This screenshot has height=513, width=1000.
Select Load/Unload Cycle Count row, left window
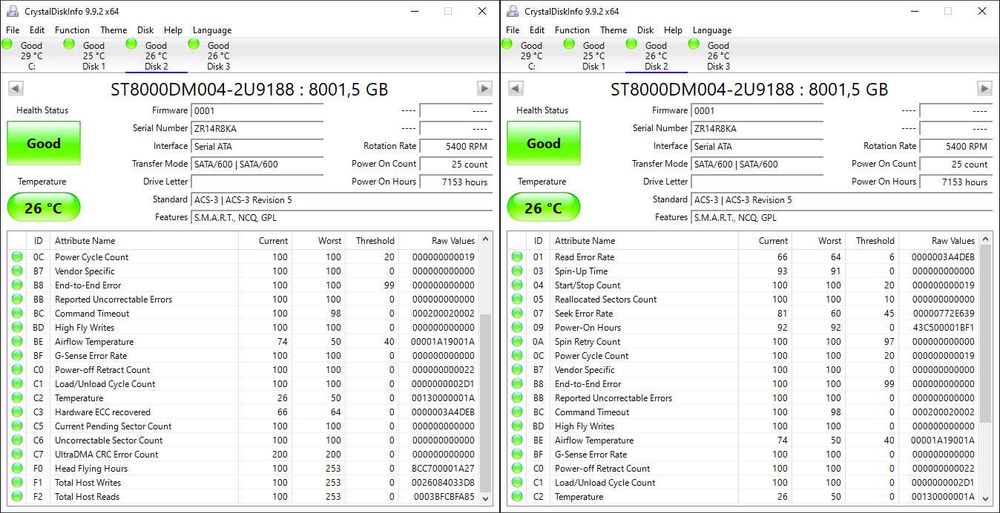pos(243,384)
